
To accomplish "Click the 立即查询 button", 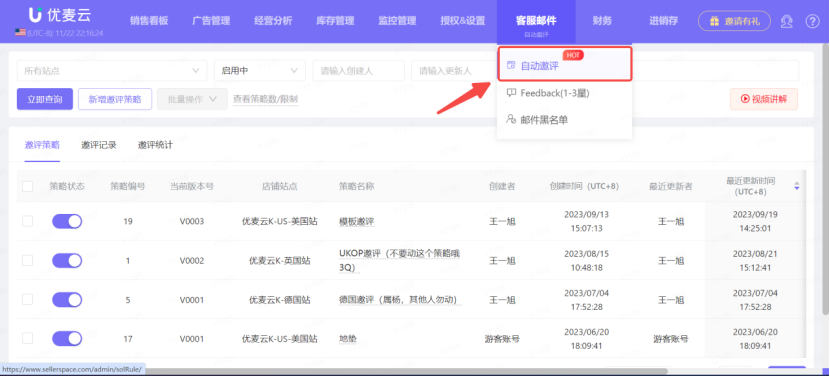I will 45,99.
